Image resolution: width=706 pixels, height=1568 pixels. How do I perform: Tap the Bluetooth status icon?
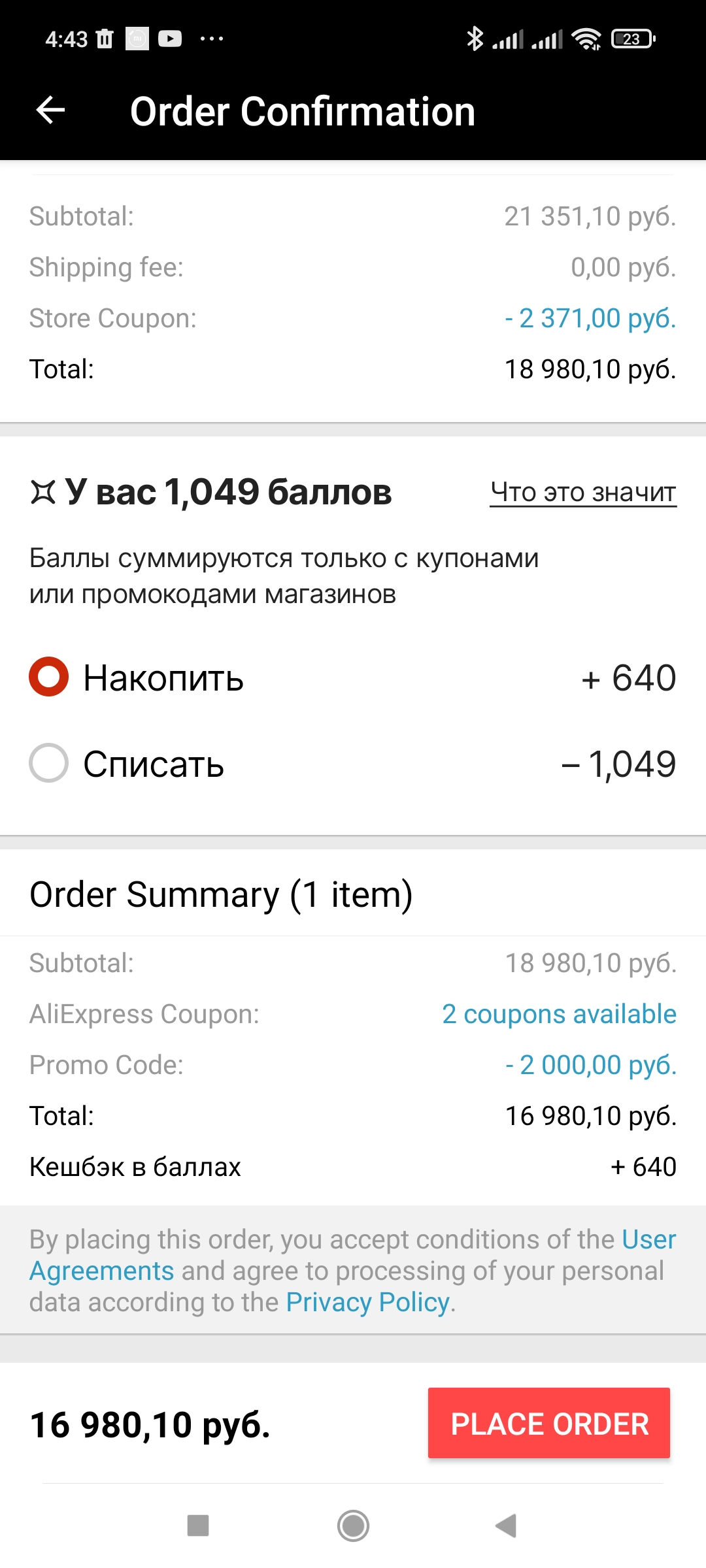coord(475,39)
